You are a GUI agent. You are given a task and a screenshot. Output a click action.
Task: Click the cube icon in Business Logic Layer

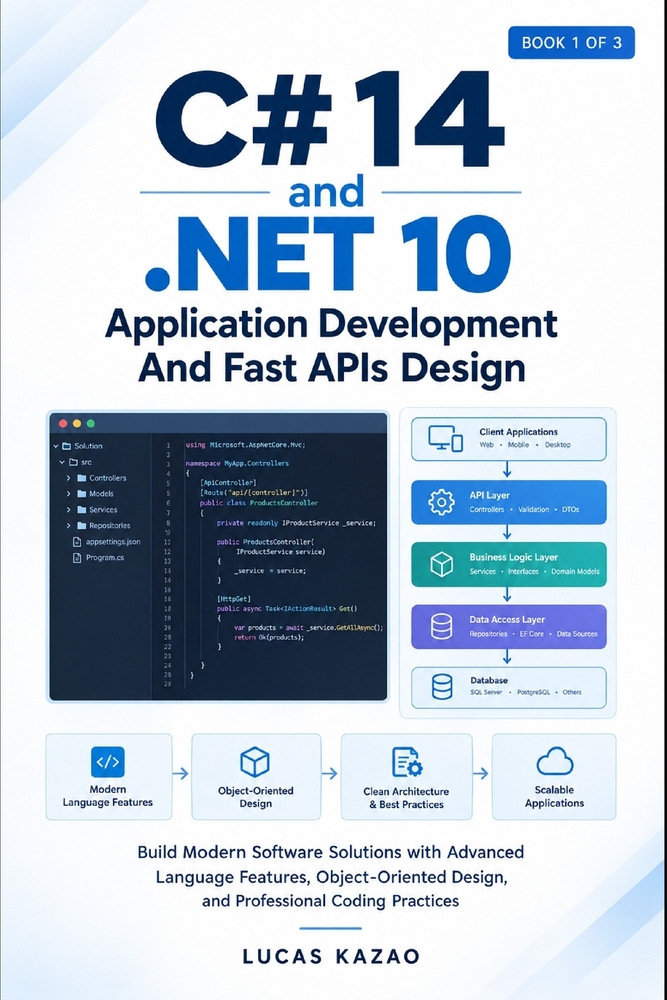[x=441, y=564]
